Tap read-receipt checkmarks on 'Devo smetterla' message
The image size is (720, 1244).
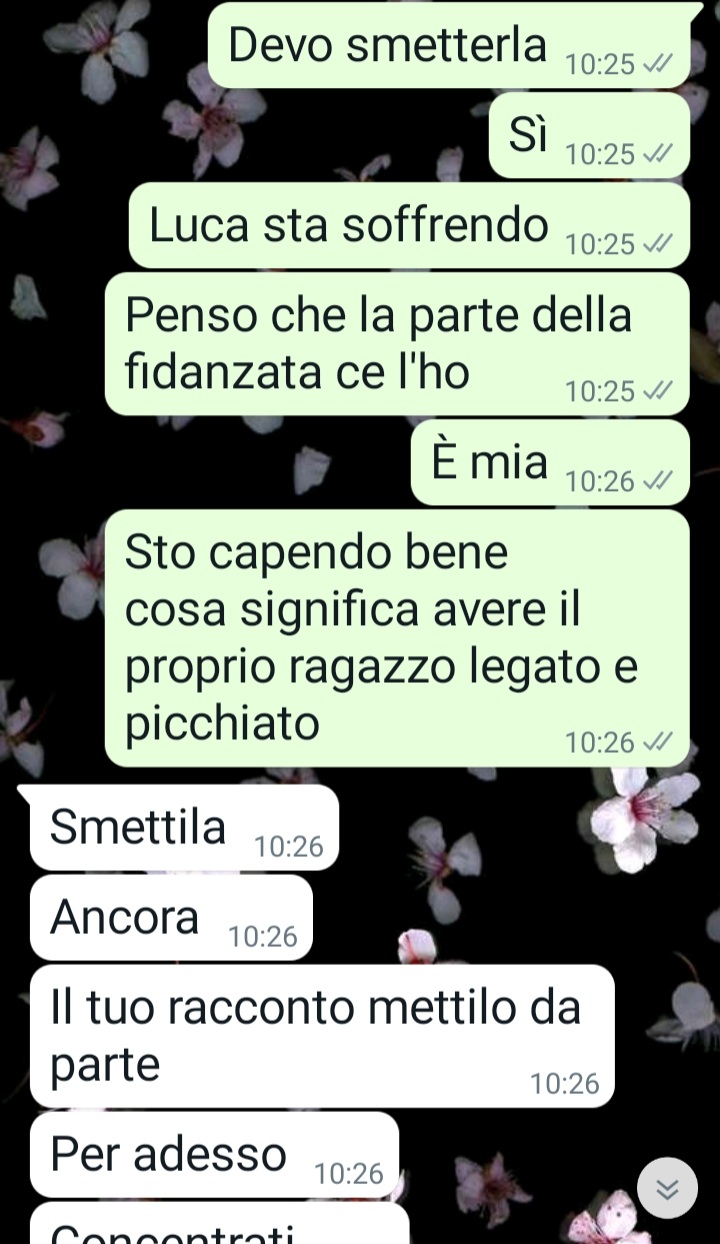click(658, 64)
